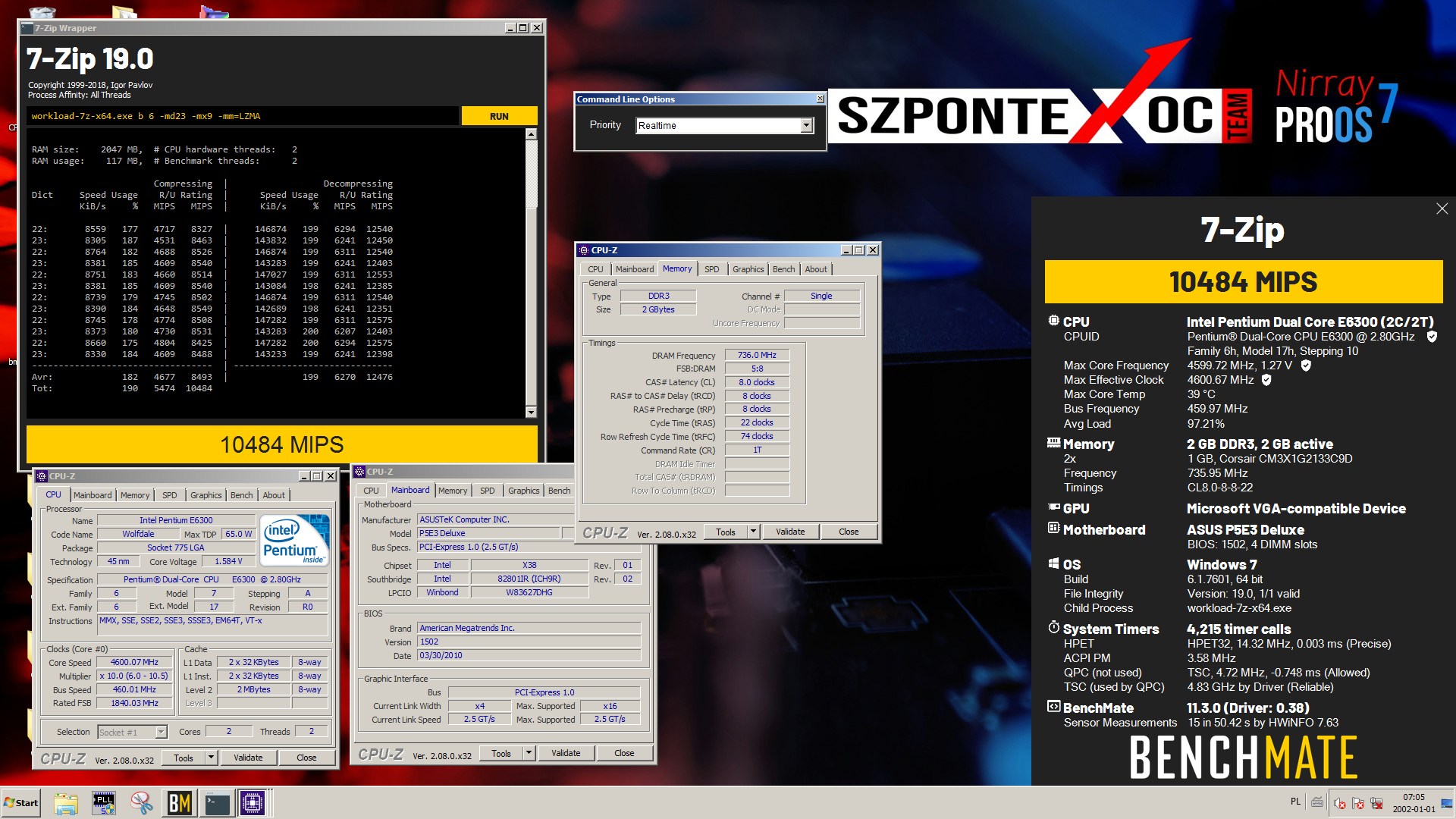Click the on-screen keyboard tray icon
This screenshot has width=1456, height=819.
coord(1317,802)
